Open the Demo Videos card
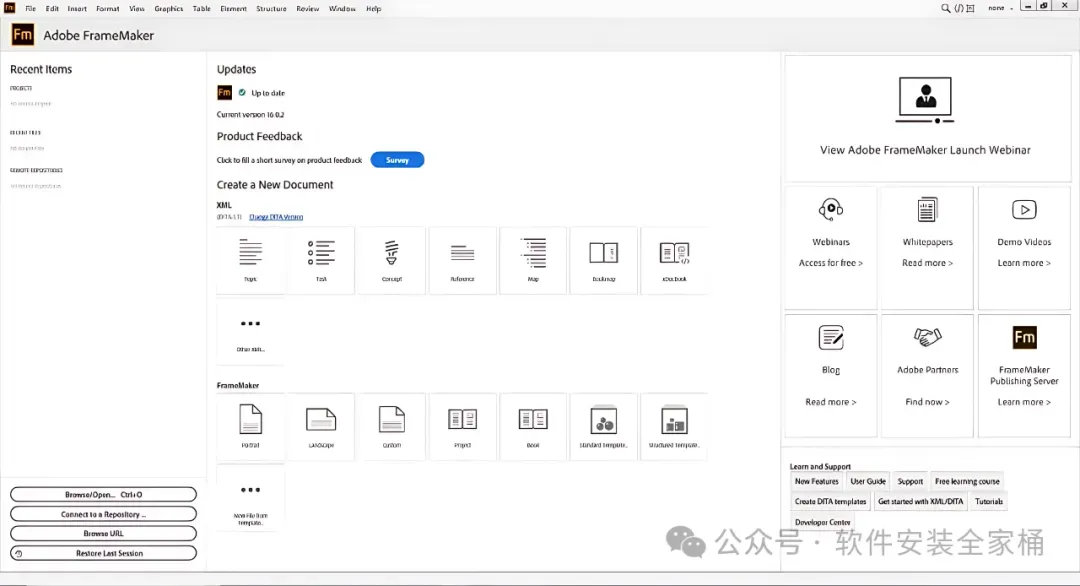Viewport: 1080px width, 586px height. pos(1024,248)
